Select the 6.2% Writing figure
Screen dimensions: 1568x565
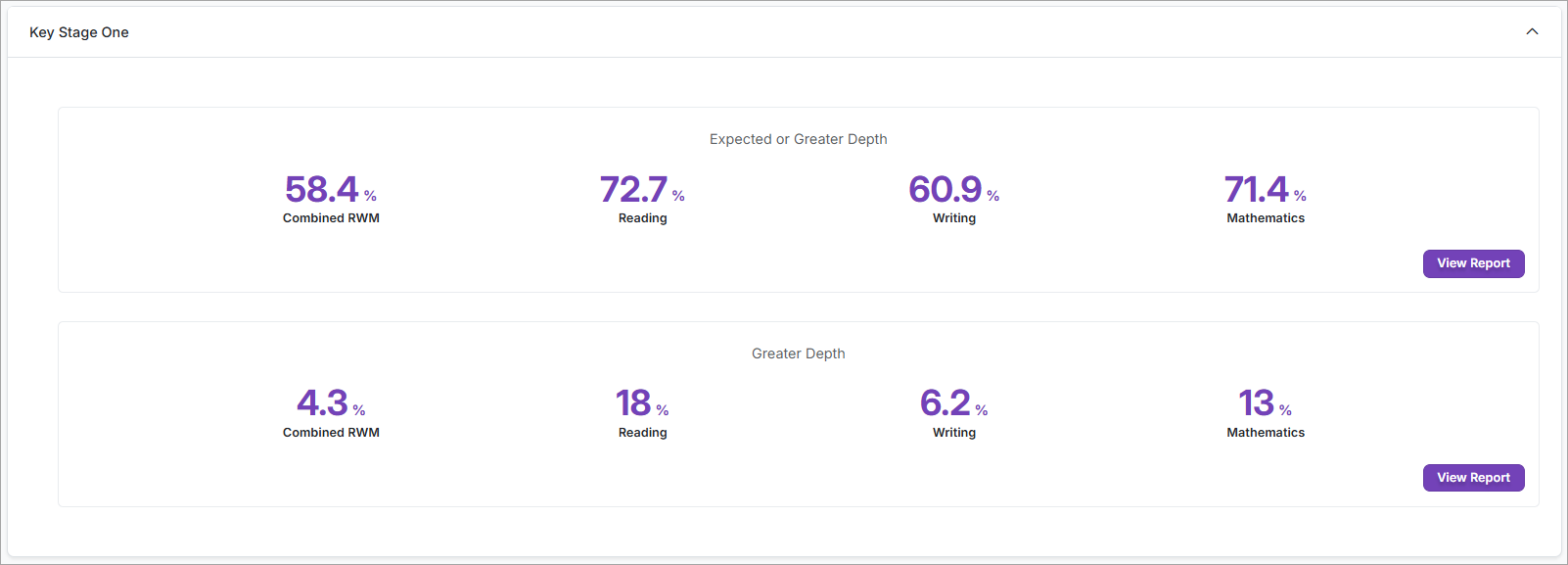click(x=945, y=403)
